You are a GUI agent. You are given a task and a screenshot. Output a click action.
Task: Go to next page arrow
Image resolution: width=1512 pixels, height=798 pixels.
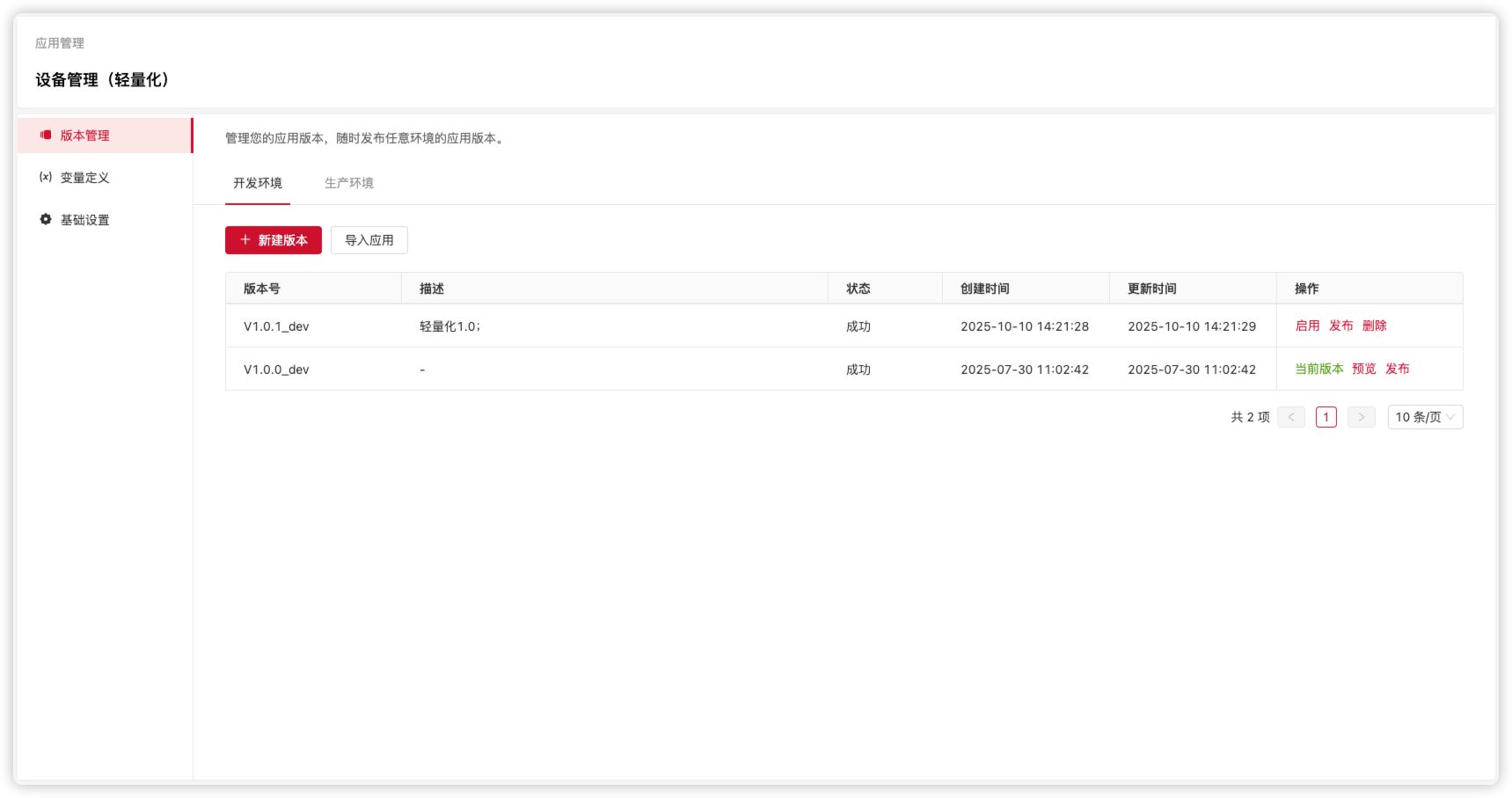[1361, 417]
